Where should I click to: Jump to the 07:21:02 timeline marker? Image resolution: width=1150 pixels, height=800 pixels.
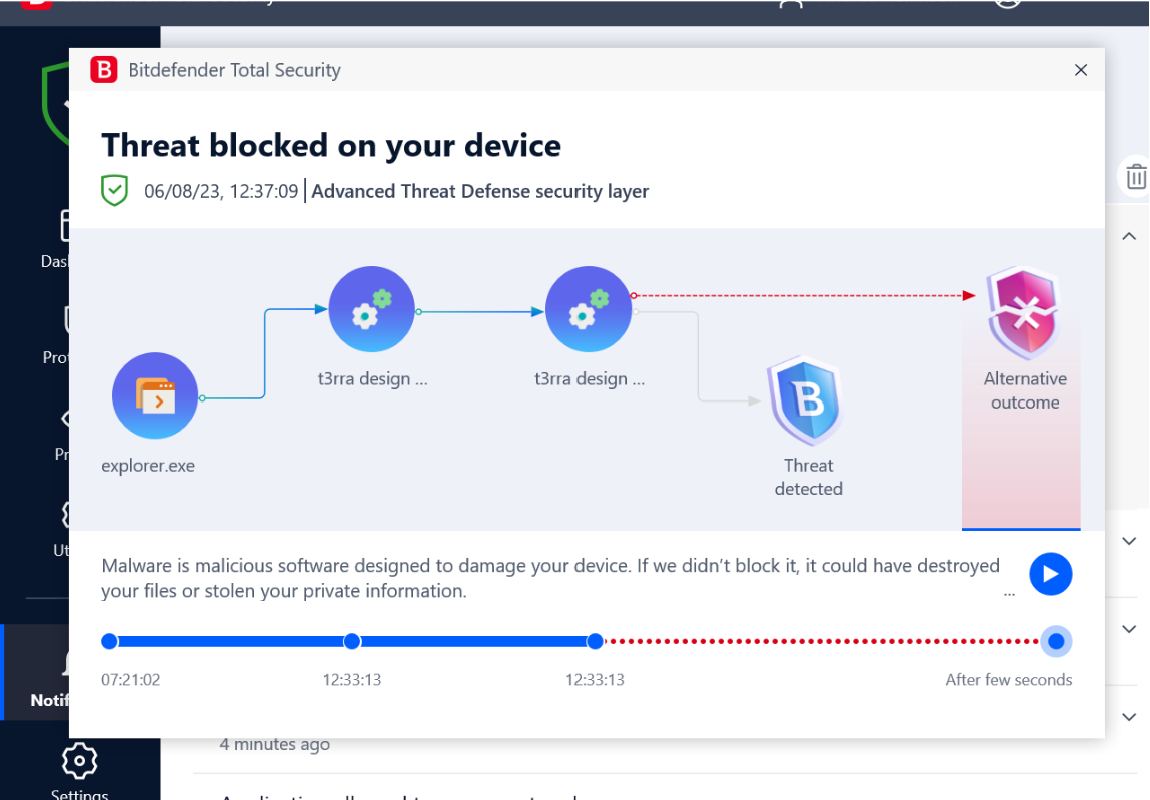(109, 642)
